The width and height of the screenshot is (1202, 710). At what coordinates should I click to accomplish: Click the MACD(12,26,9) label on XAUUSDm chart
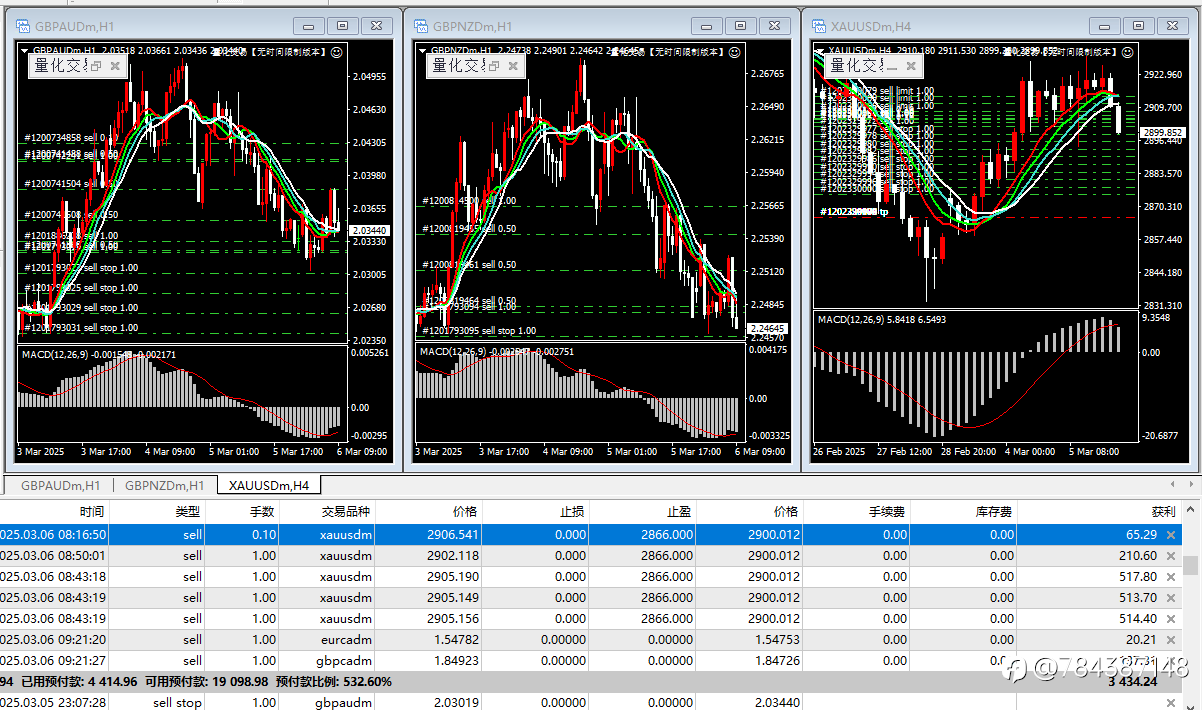pyautogui.click(x=850, y=319)
